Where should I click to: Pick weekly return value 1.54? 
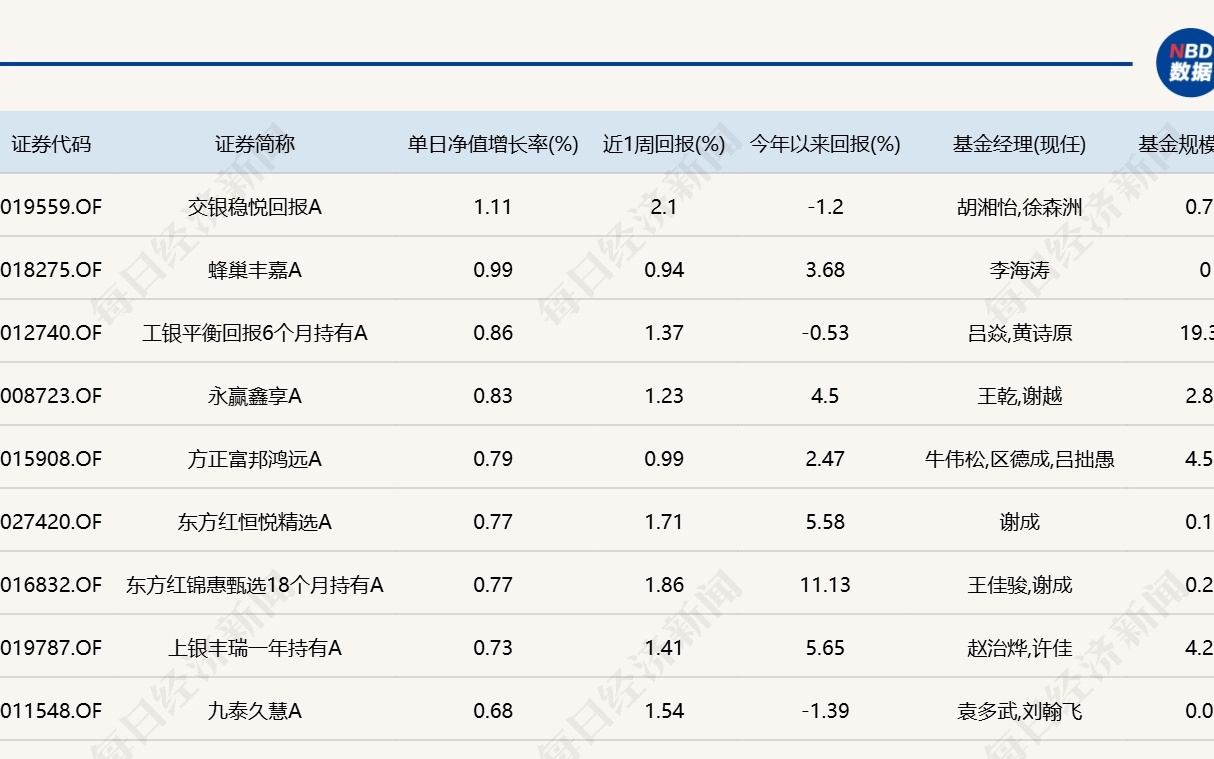(x=664, y=711)
